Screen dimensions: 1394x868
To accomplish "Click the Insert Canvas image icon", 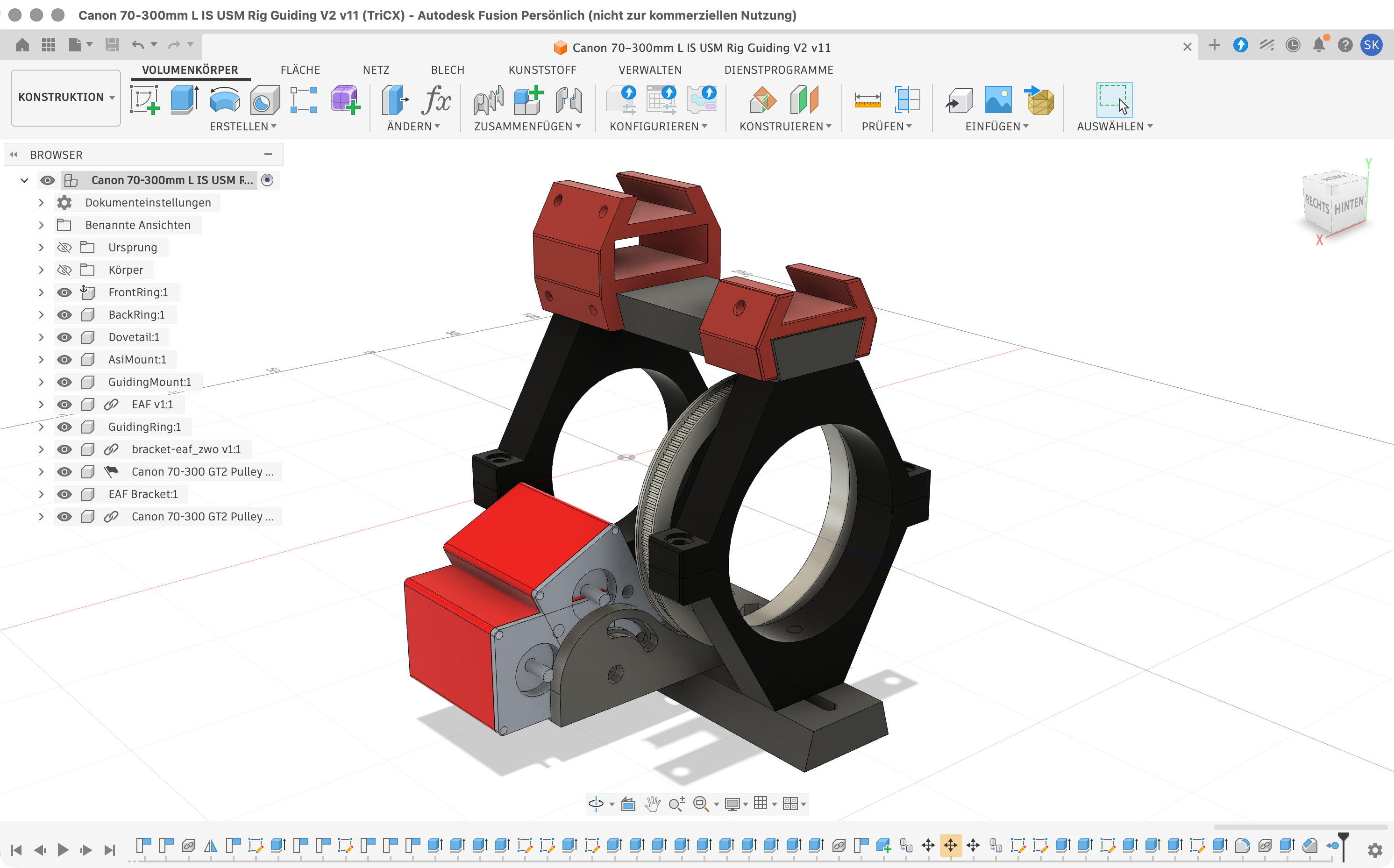I will pyautogui.click(x=998, y=100).
